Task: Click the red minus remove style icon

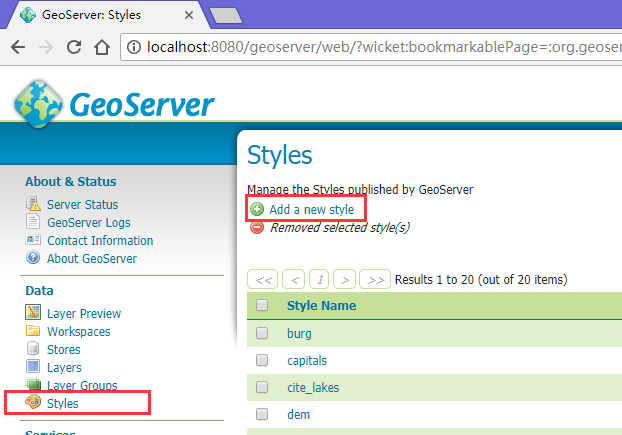Action: [x=257, y=227]
